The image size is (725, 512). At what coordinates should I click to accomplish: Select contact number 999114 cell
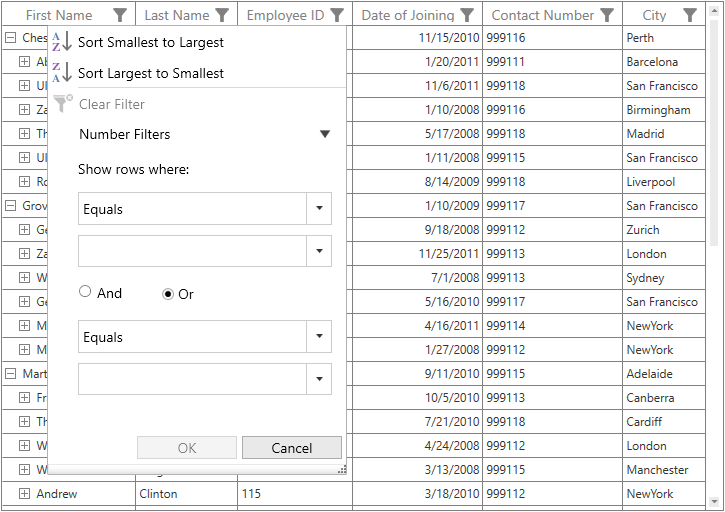click(553, 326)
